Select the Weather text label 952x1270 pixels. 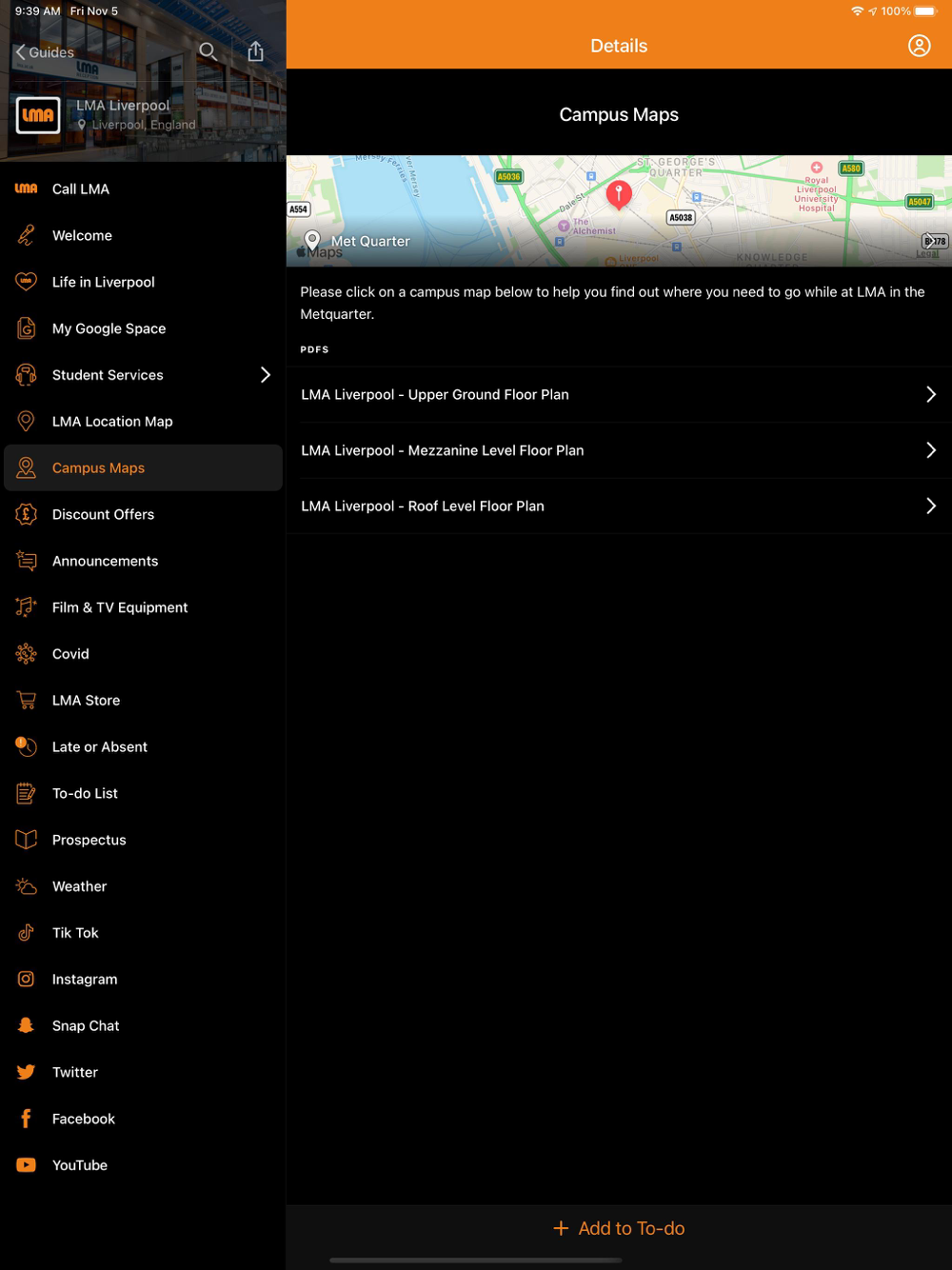click(x=79, y=886)
